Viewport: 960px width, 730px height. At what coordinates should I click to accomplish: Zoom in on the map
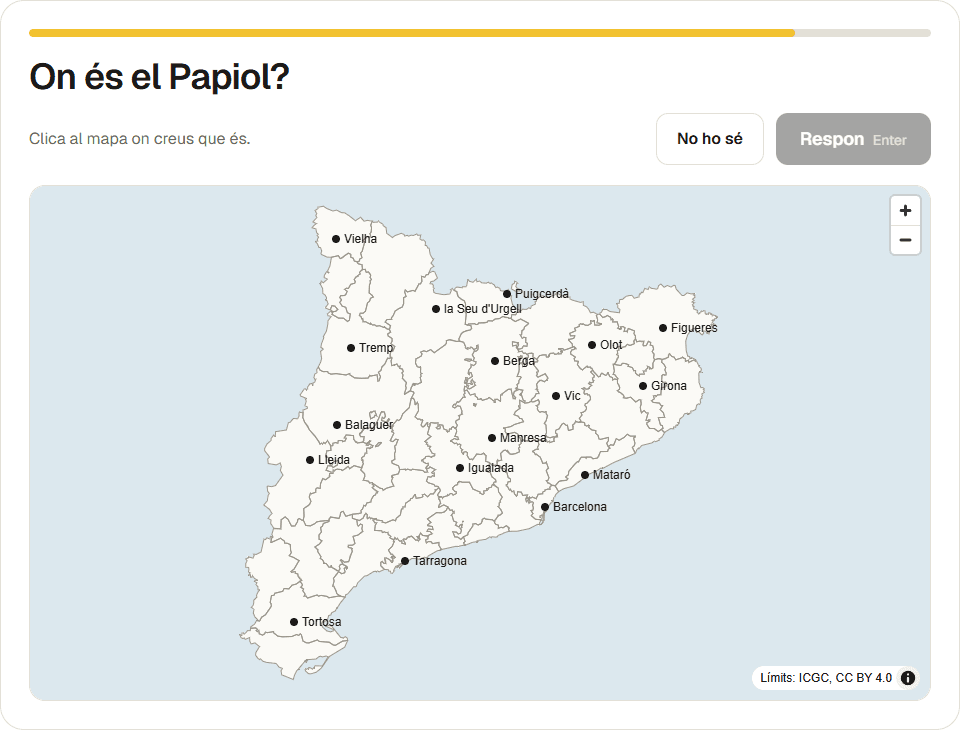(x=905, y=211)
